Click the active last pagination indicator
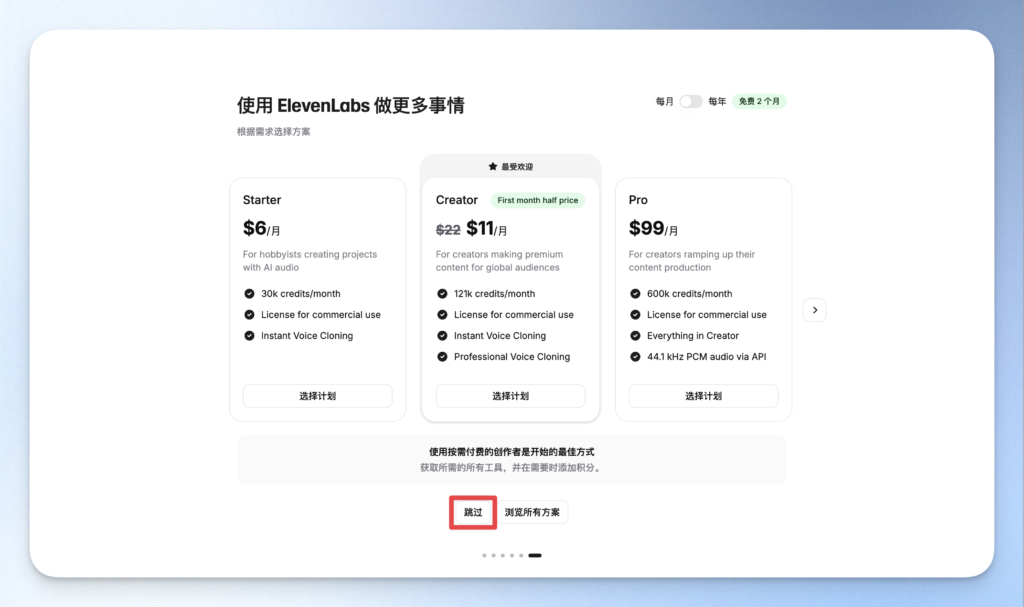This screenshot has width=1024, height=607. click(x=535, y=555)
